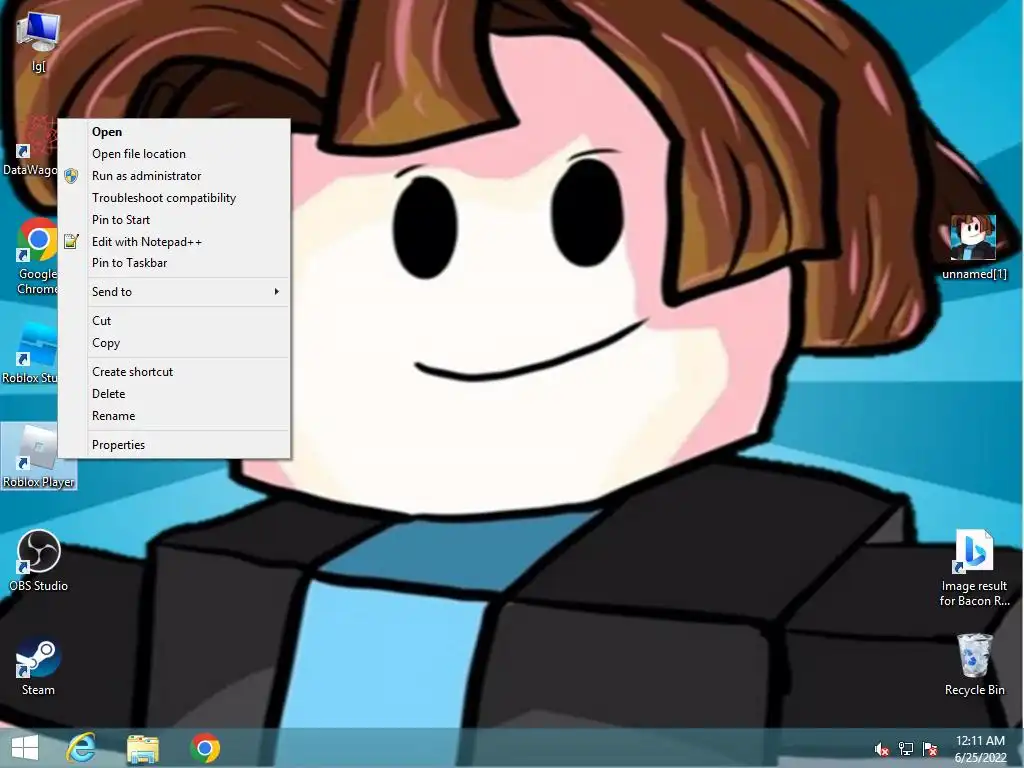The image size is (1024, 768).
Task: Open the Windows Start button
Action: point(25,748)
